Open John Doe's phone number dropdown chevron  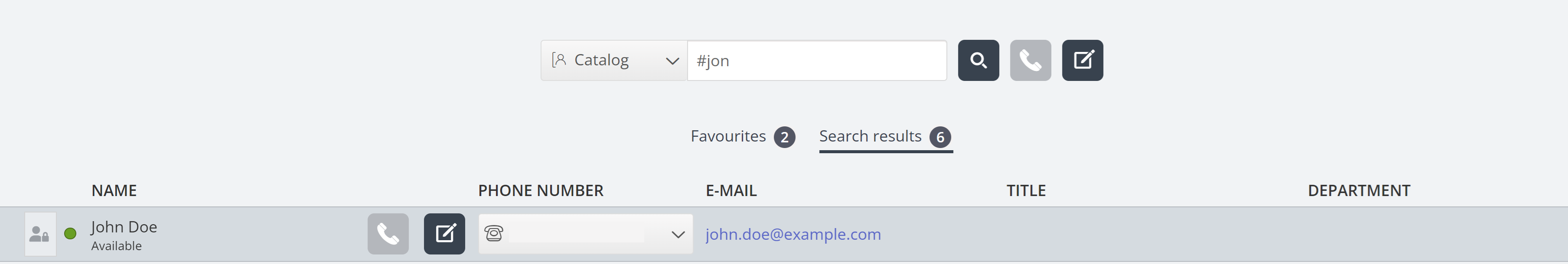(678, 234)
